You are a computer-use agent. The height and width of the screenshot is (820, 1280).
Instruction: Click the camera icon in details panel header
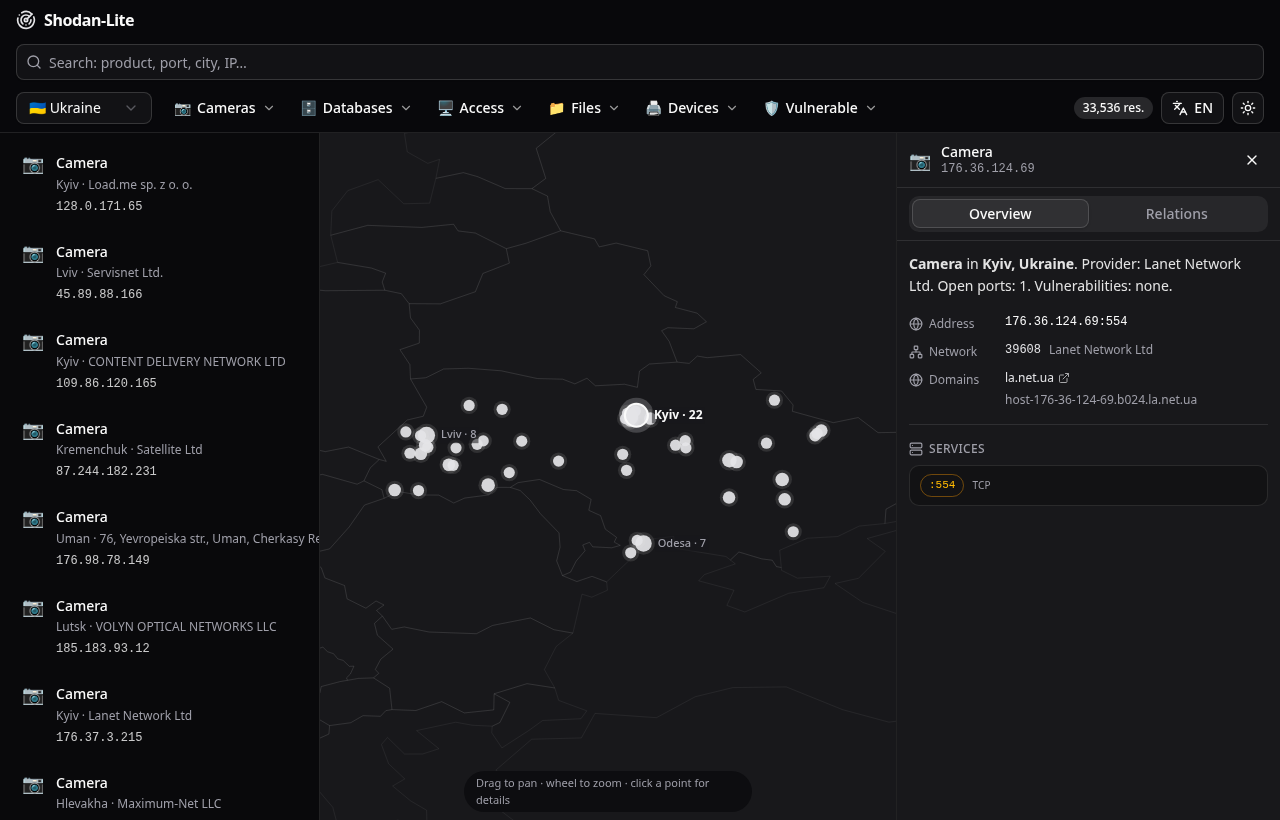[920, 160]
